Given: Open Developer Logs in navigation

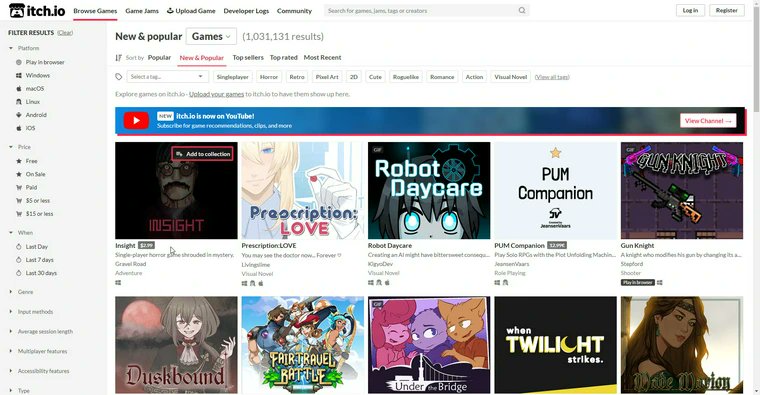Looking at the screenshot, I should tap(246, 11).
